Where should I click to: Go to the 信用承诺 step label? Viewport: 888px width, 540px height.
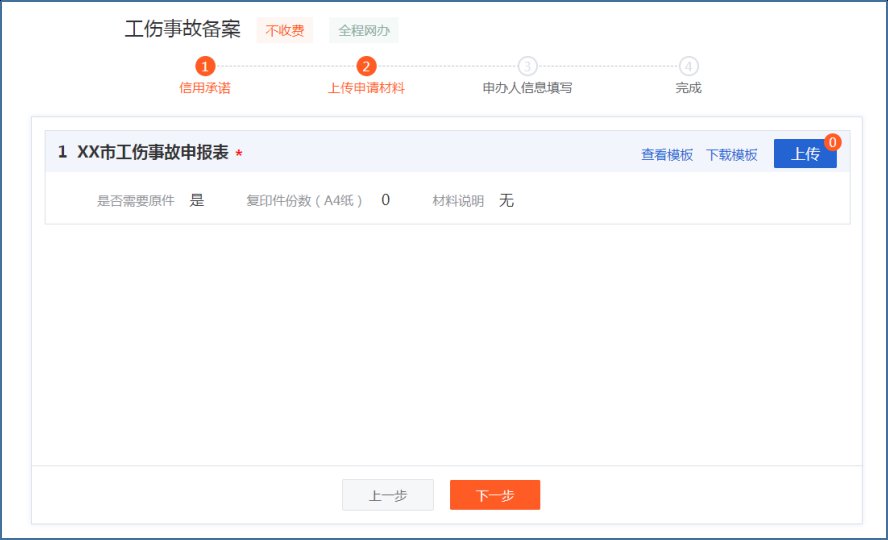205,88
